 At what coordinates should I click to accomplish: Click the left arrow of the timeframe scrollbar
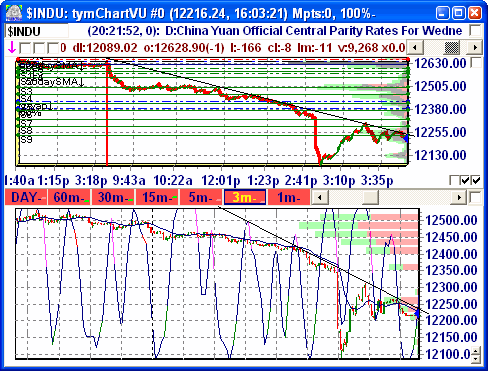coord(320,197)
